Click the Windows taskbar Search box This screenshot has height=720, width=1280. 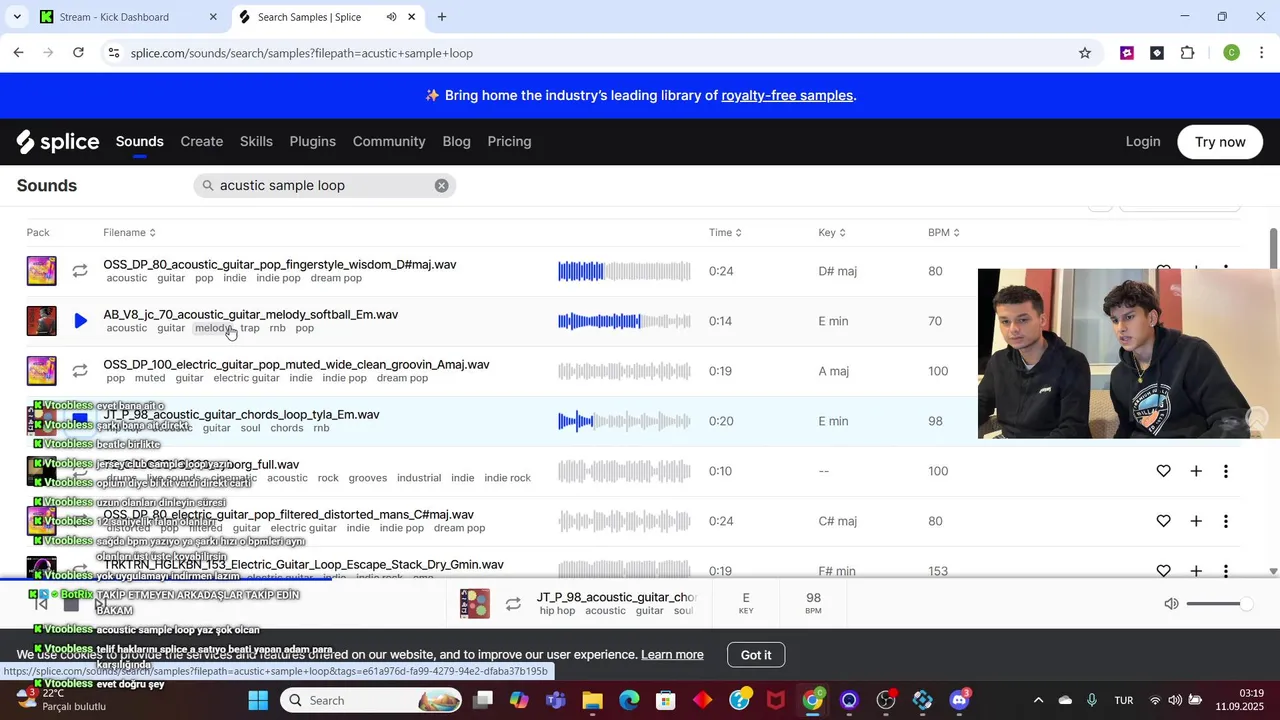(x=372, y=700)
